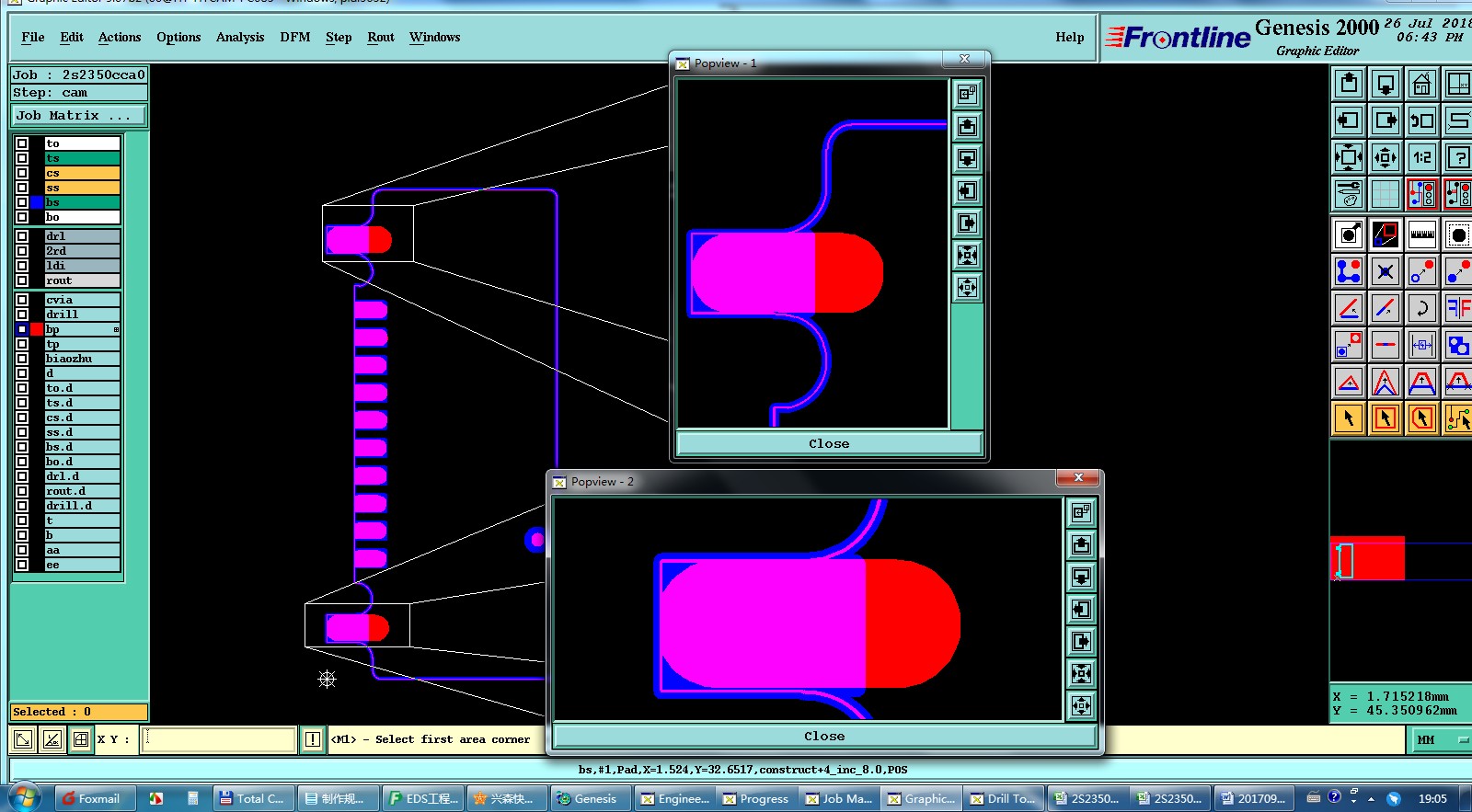This screenshot has height=812, width=1472.
Task: Select the connect points blue-red nodes icon
Action: pyautogui.click(x=1349, y=271)
